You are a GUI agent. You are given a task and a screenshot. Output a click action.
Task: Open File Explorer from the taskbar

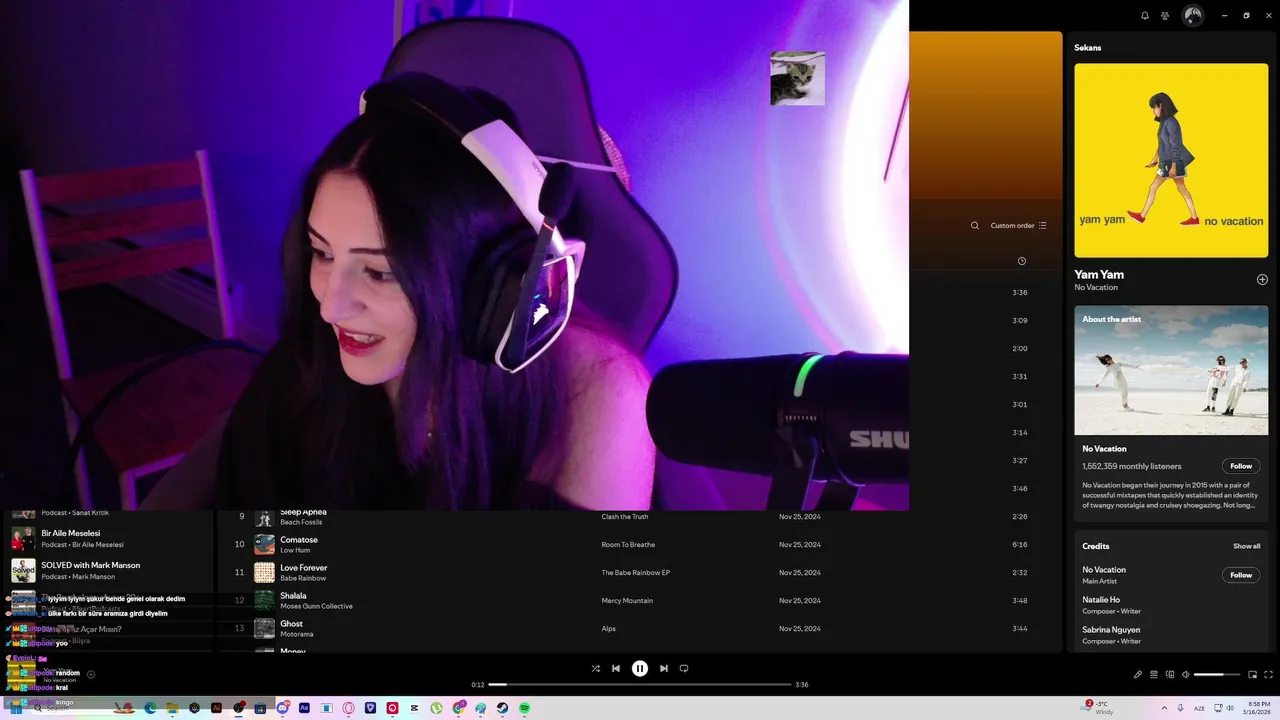(x=172, y=708)
